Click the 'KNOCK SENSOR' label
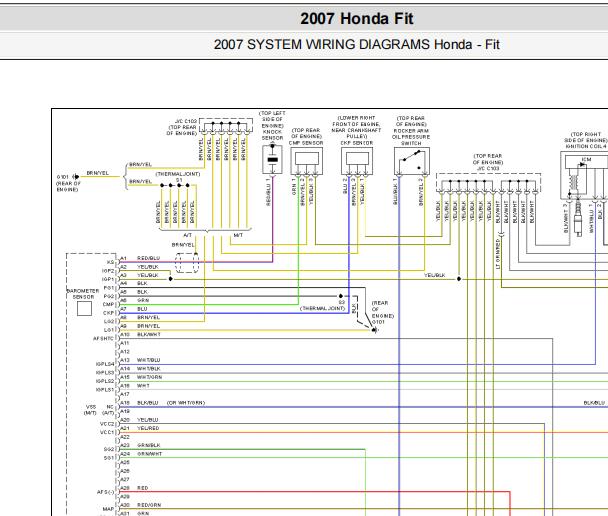The width and height of the screenshot is (608, 516). 273,135
